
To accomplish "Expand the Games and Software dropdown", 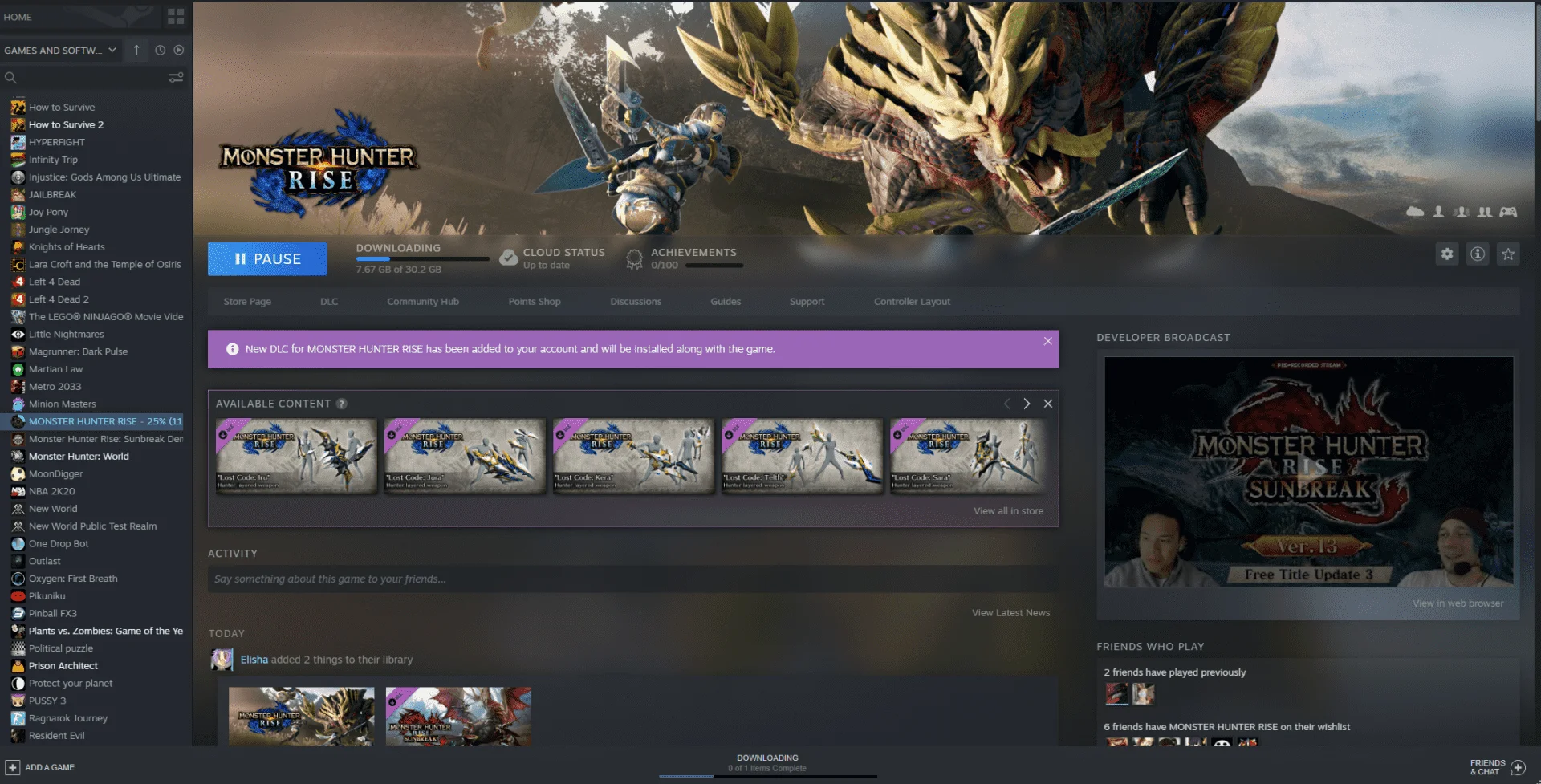I will point(61,50).
